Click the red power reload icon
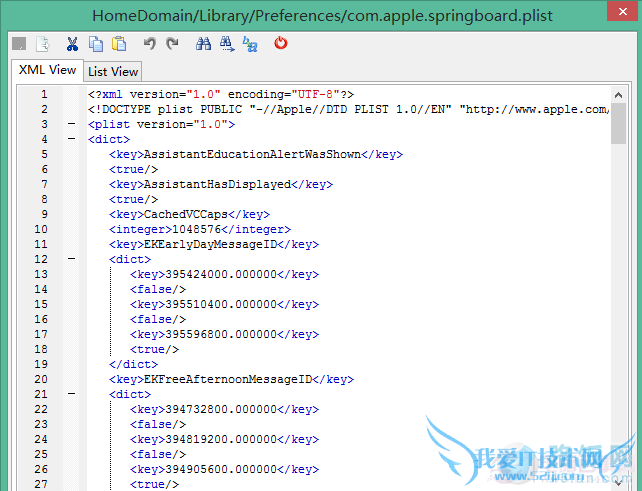This screenshot has height=491, width=642. [x=281, y=43]
